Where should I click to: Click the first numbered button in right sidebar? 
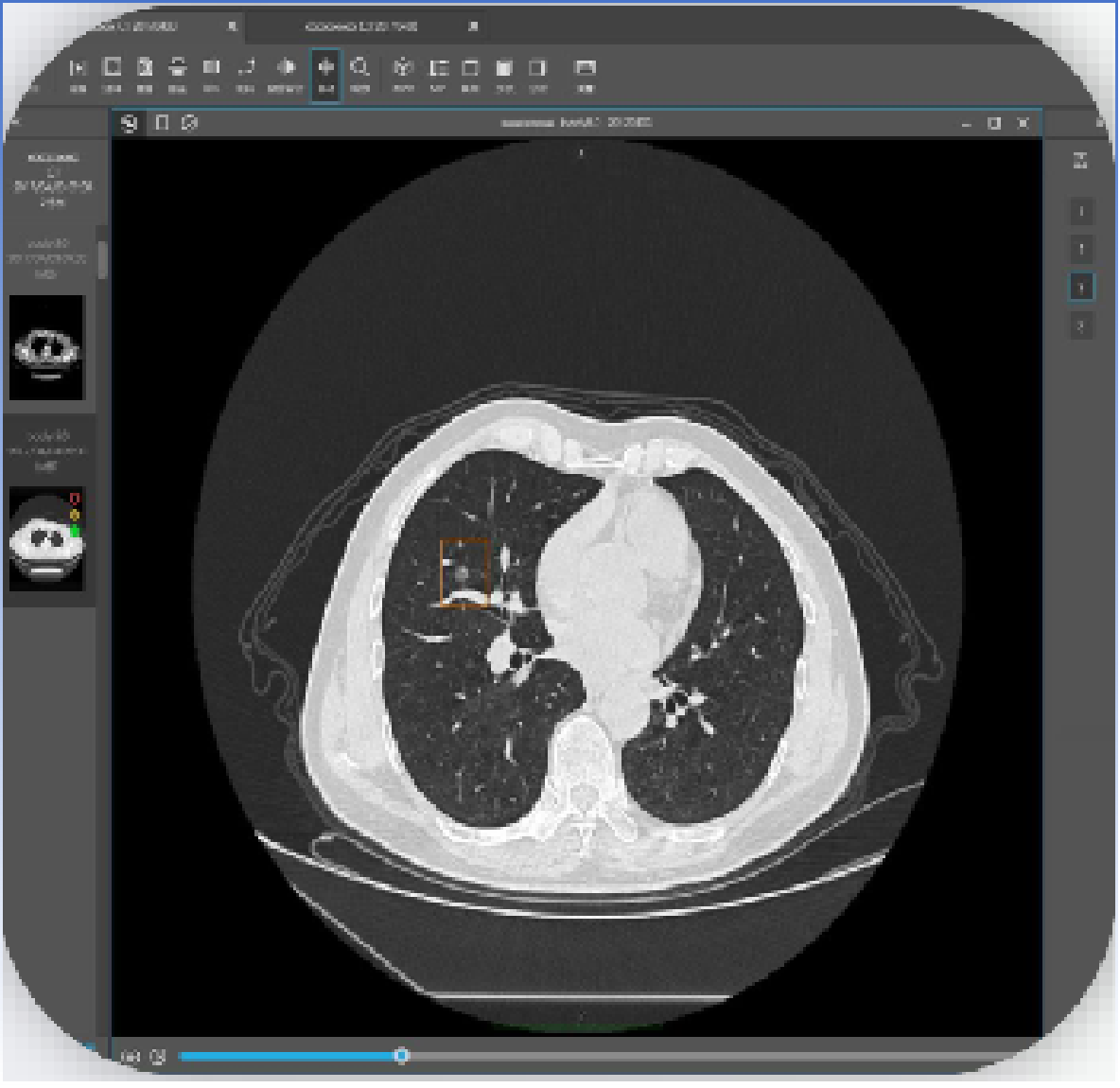coord(1080,211)
